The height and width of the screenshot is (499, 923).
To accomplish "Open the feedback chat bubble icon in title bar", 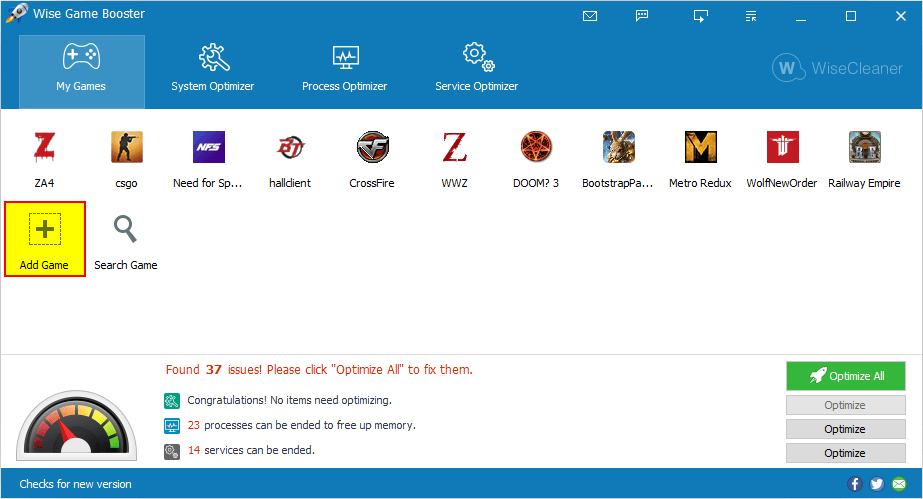I will (x=642, y=16).
